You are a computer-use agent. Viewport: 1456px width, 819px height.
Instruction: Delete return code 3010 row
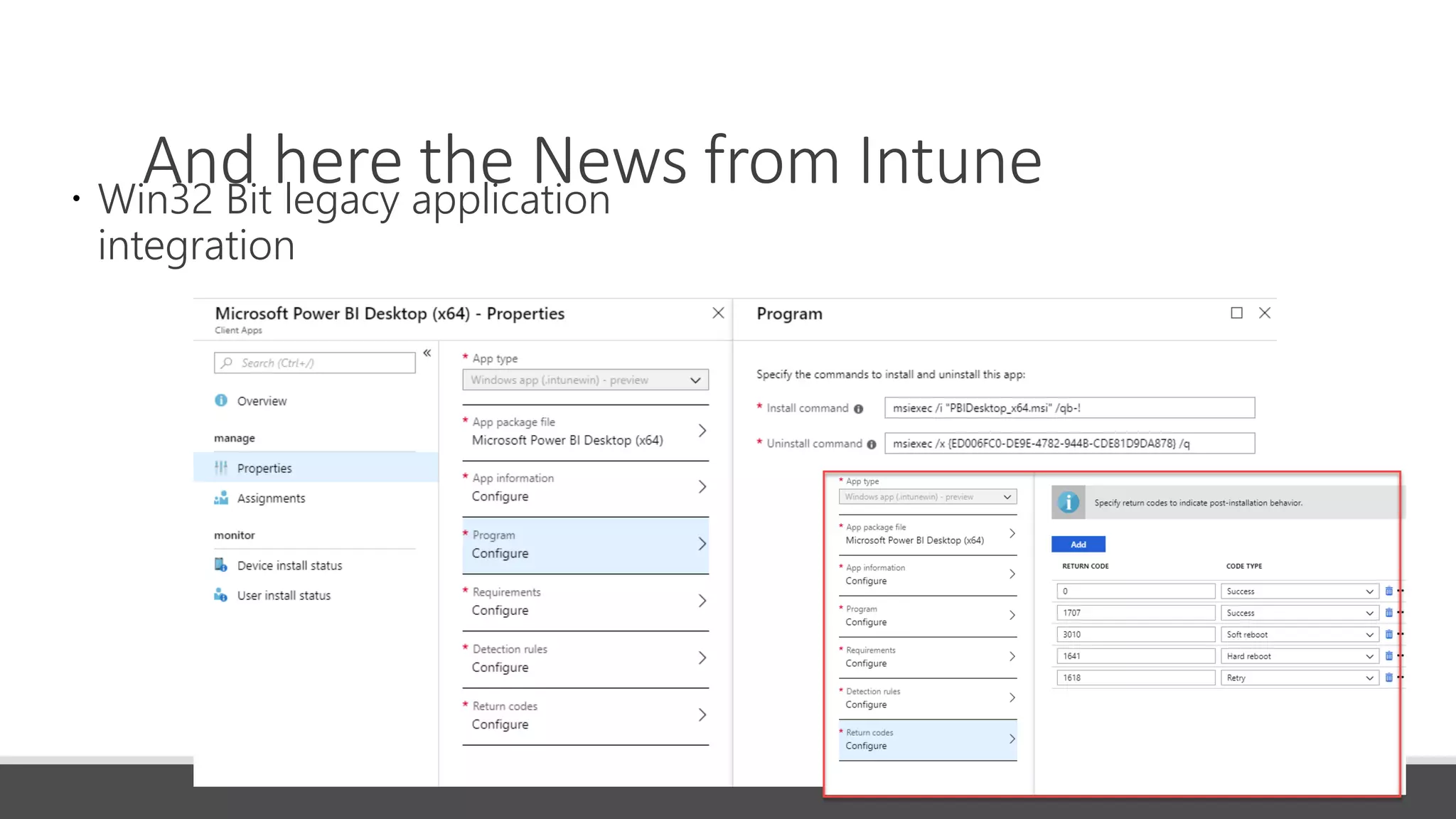click(1388, 634)
